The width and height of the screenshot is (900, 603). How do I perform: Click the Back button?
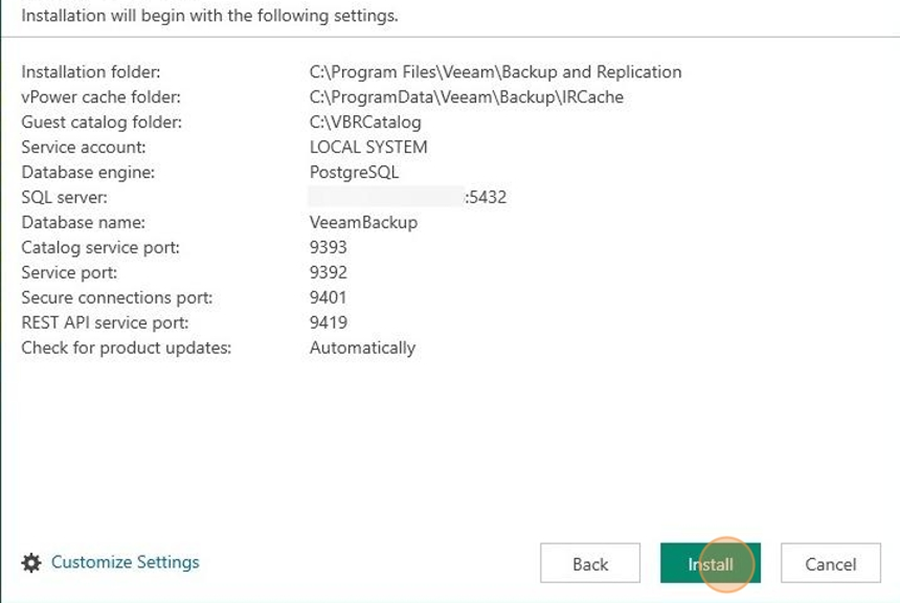pos(590,563)
